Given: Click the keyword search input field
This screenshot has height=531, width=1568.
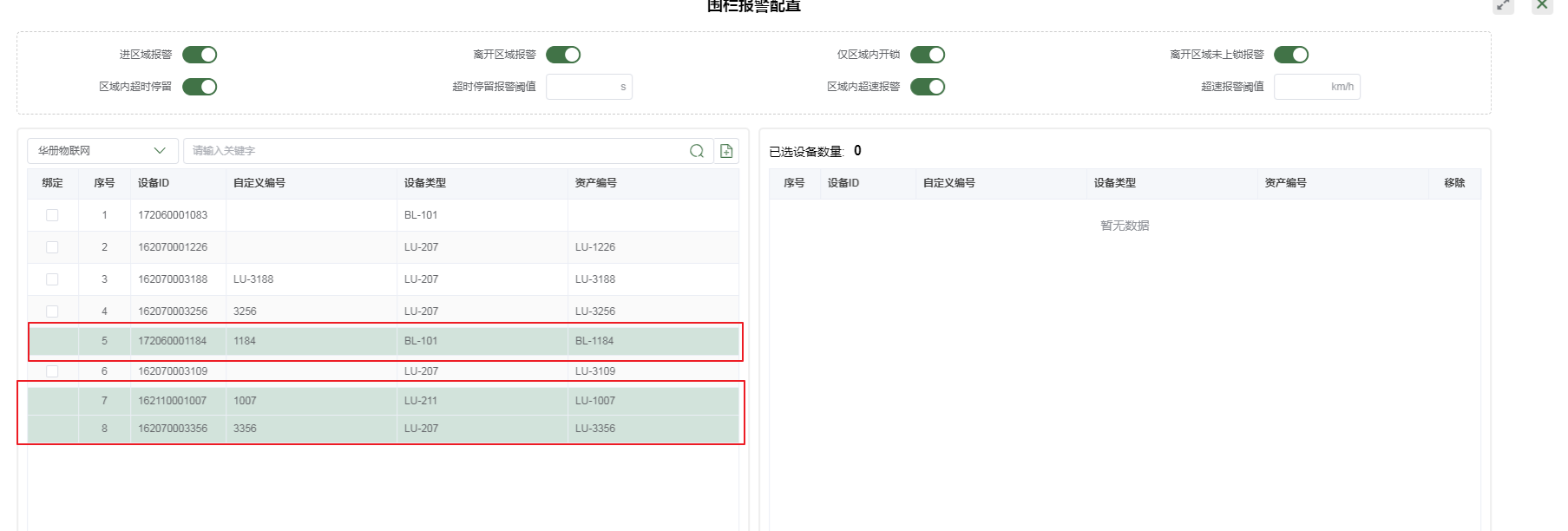Looking at the screenshot, I should pyautogui.click(x=434, y=151).
